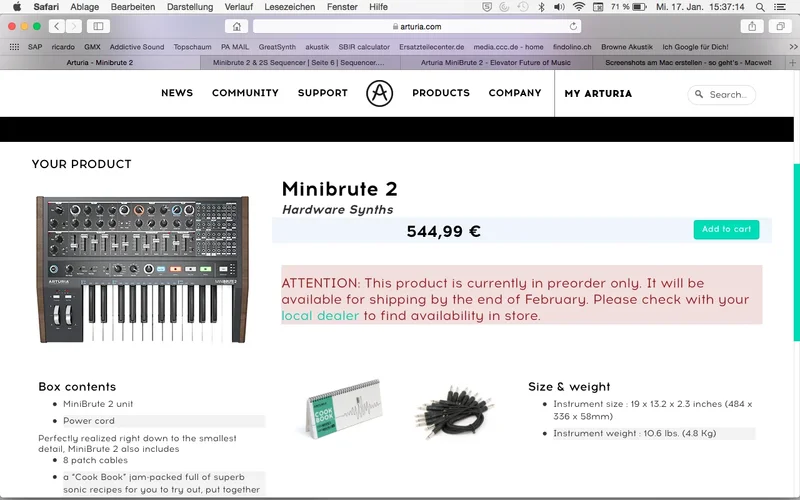Add a new tab with plus button
The width and height of the screenshot is (800, 500).
point(792,63)
